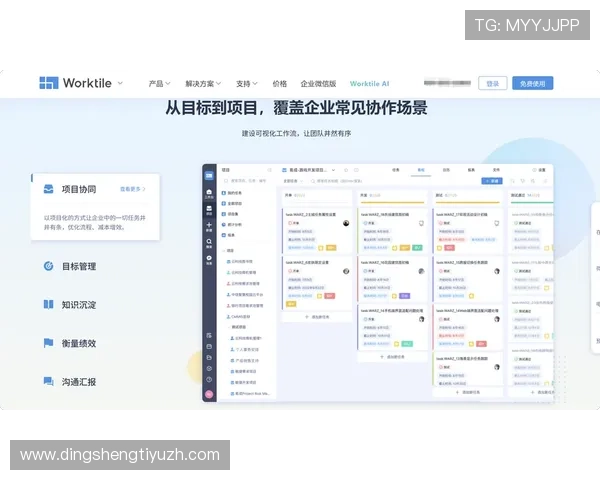Screen dimensions: 600x480
Task: Click 添加新任务 under the 开发 column
Action: 393,357
